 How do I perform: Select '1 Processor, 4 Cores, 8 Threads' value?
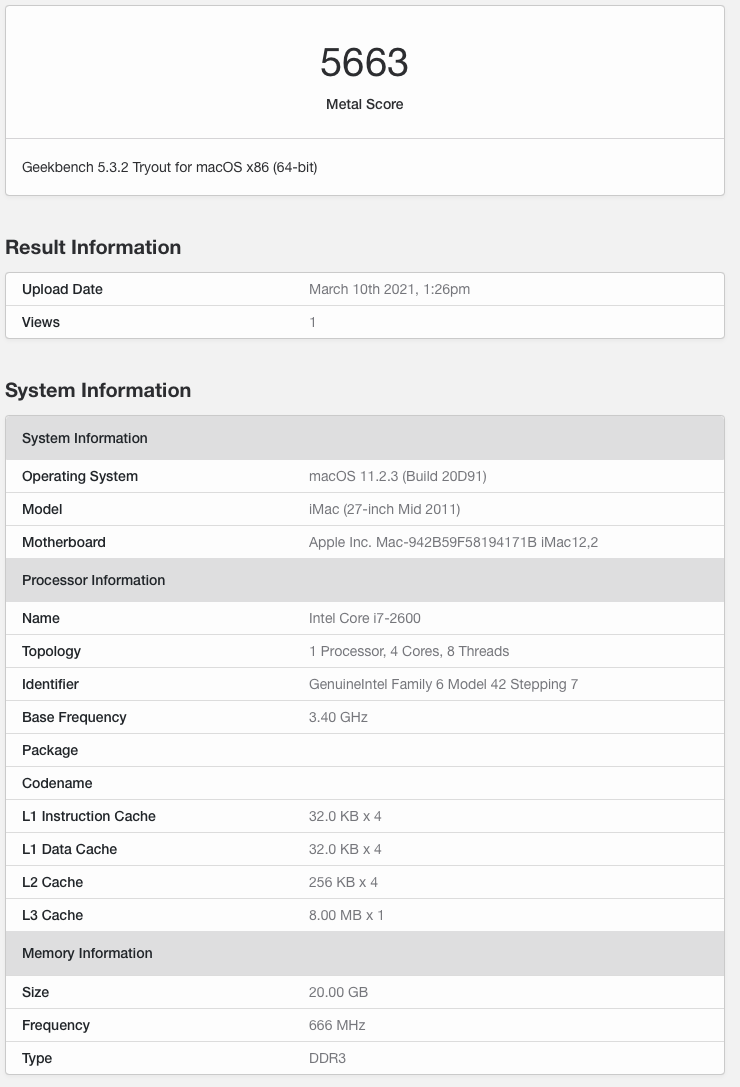tap(408, 652)
